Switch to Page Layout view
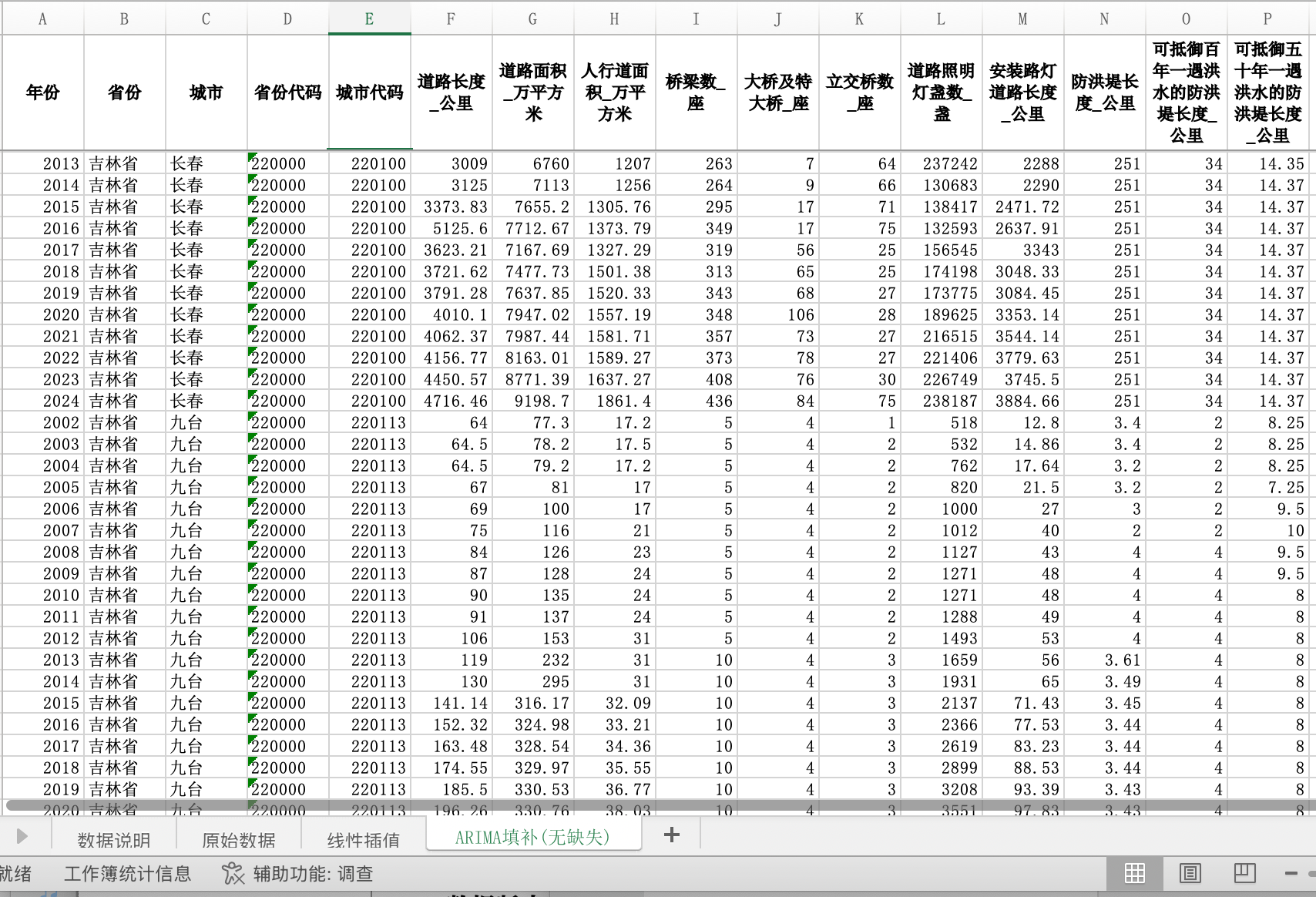Image resolution: width=1316 pixels, height=897 pixels. tap(1190, 873)
